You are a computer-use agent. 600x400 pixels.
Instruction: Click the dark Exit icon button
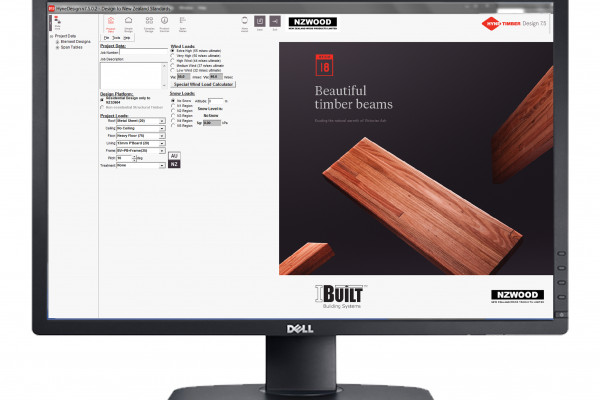275,21
